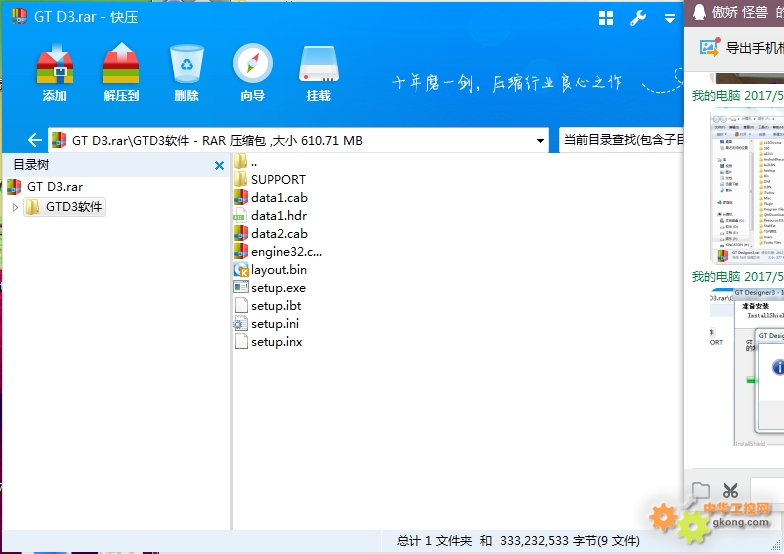Click the SUPPORT folder icon

tap(241, 179)
